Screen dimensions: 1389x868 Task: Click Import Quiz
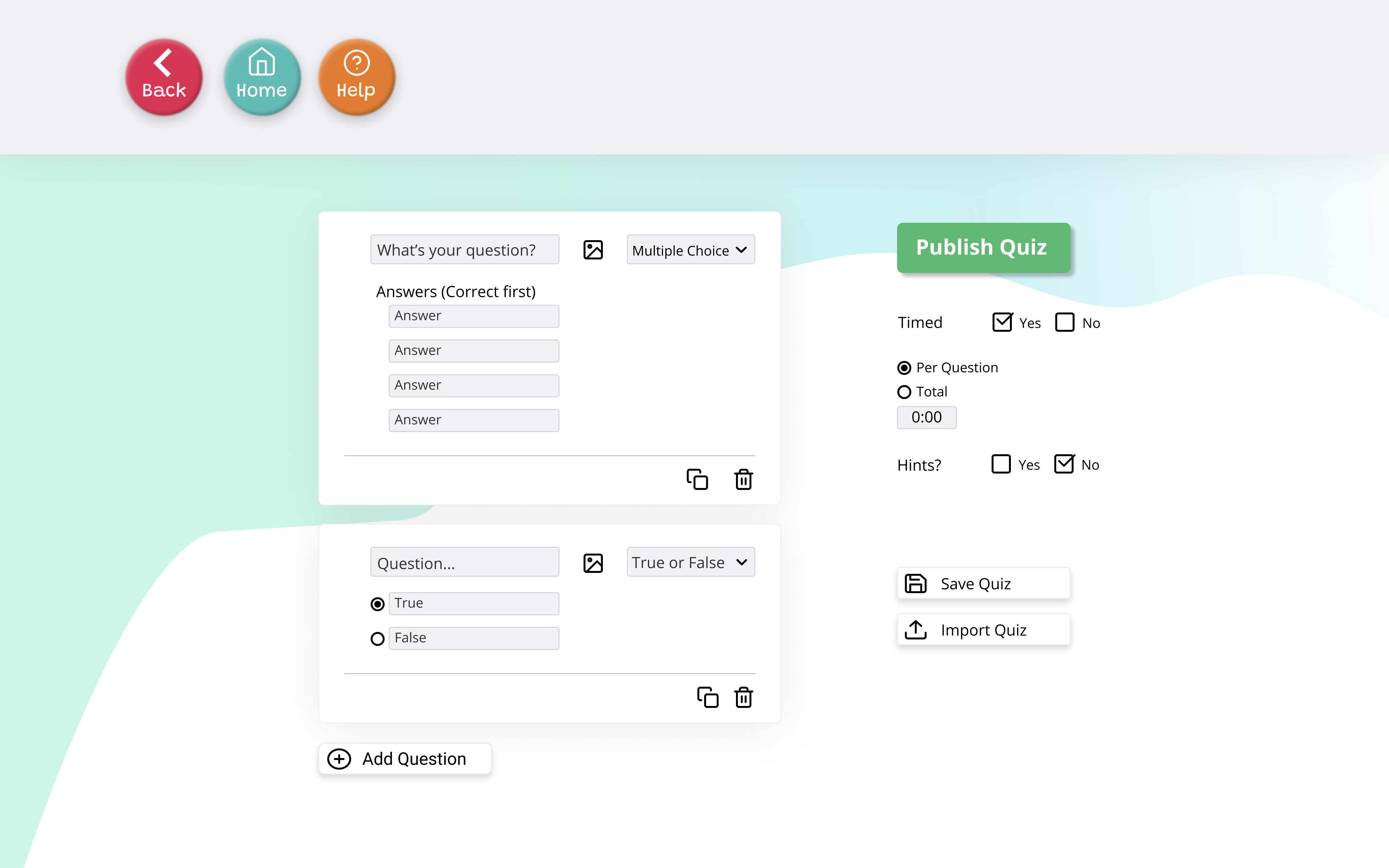click(983, 630)
